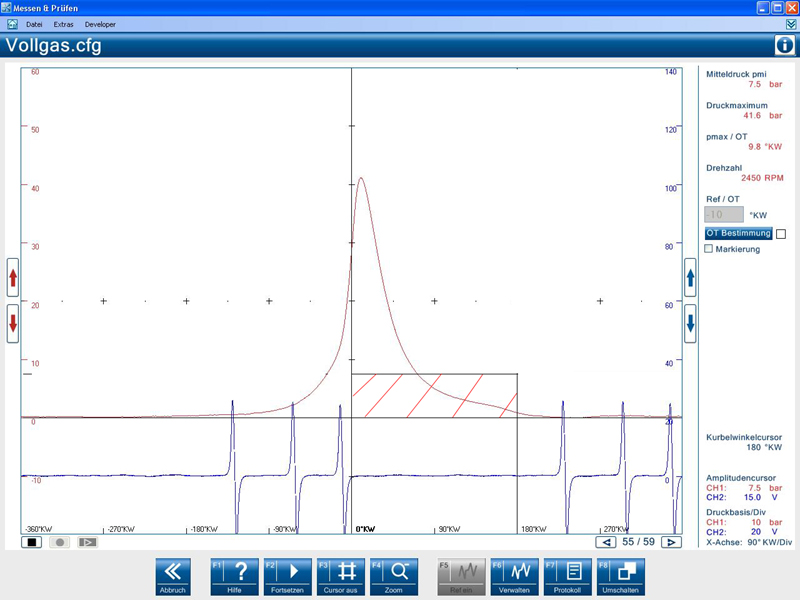Go to the previous record before 55 / 59

(x=606, y=542)
